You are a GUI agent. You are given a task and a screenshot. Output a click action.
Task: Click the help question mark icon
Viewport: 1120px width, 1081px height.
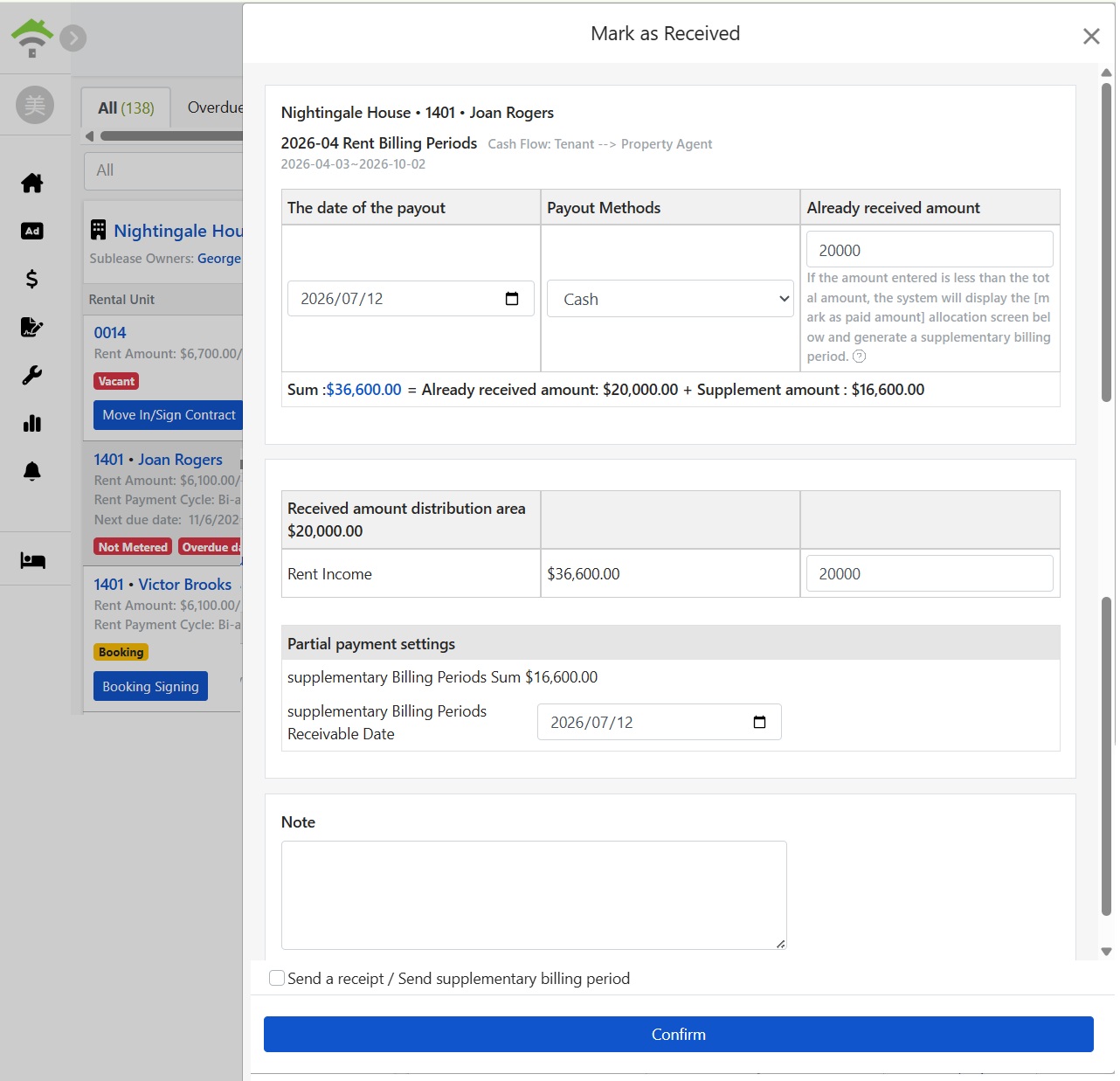point(859,357)
